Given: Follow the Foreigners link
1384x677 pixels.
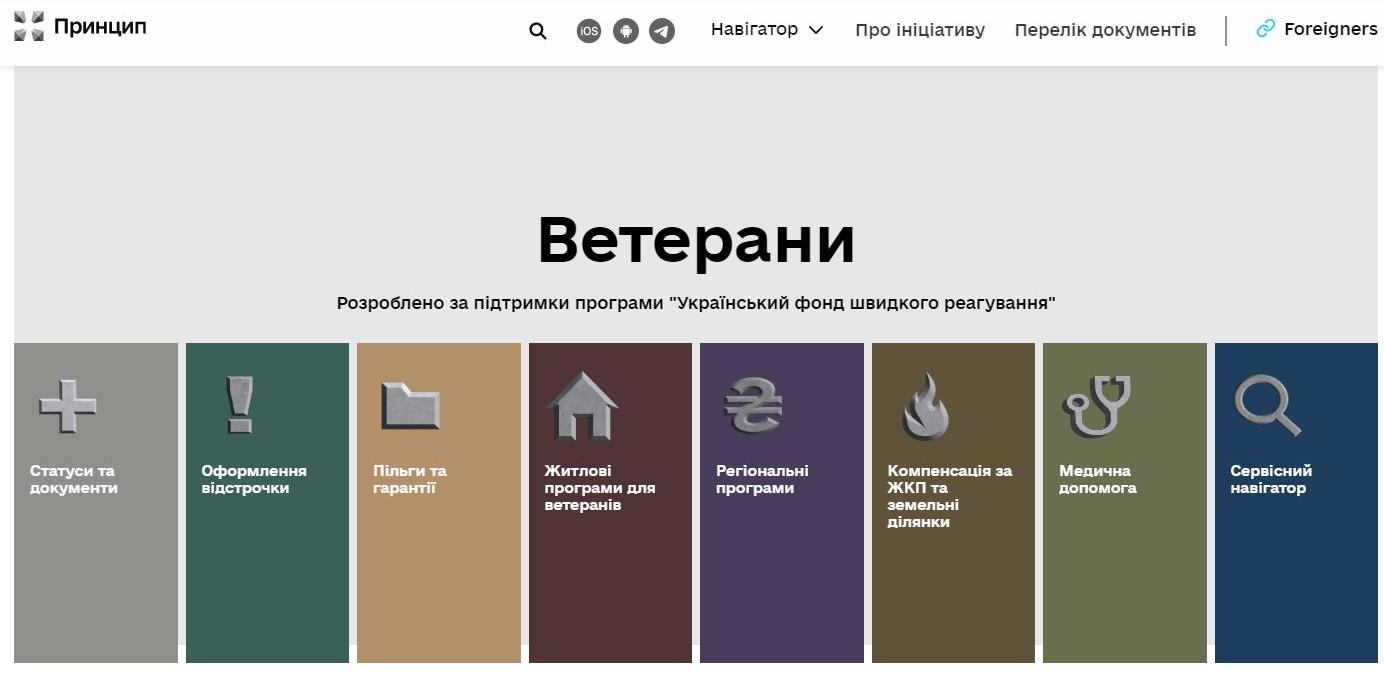Looking at the screenshot, I should coord(1330,29).
